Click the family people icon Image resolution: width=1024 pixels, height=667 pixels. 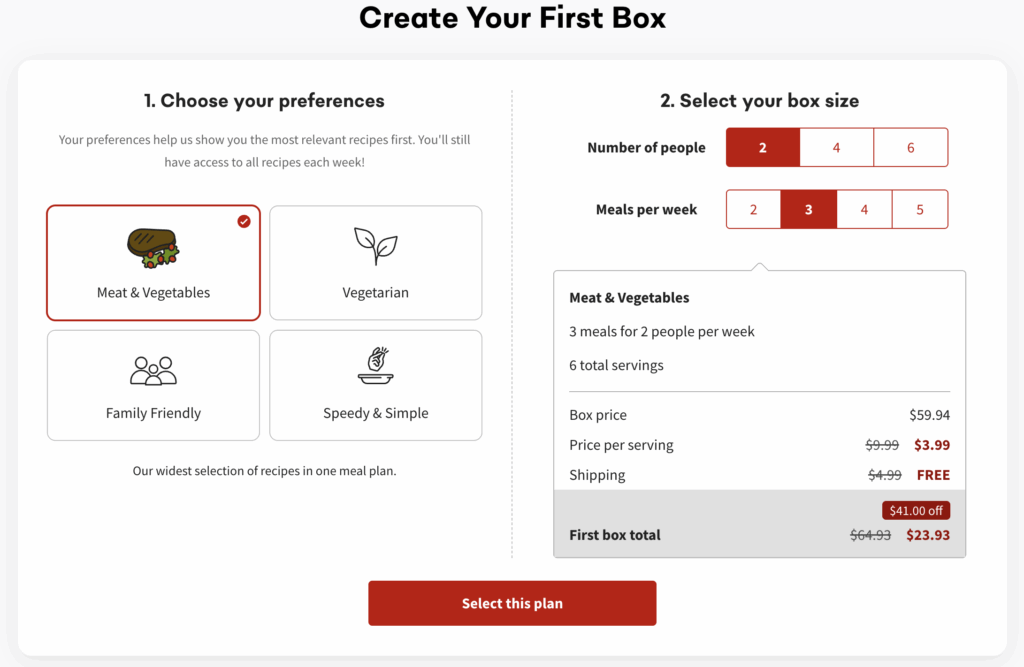(x=153, y=370)
